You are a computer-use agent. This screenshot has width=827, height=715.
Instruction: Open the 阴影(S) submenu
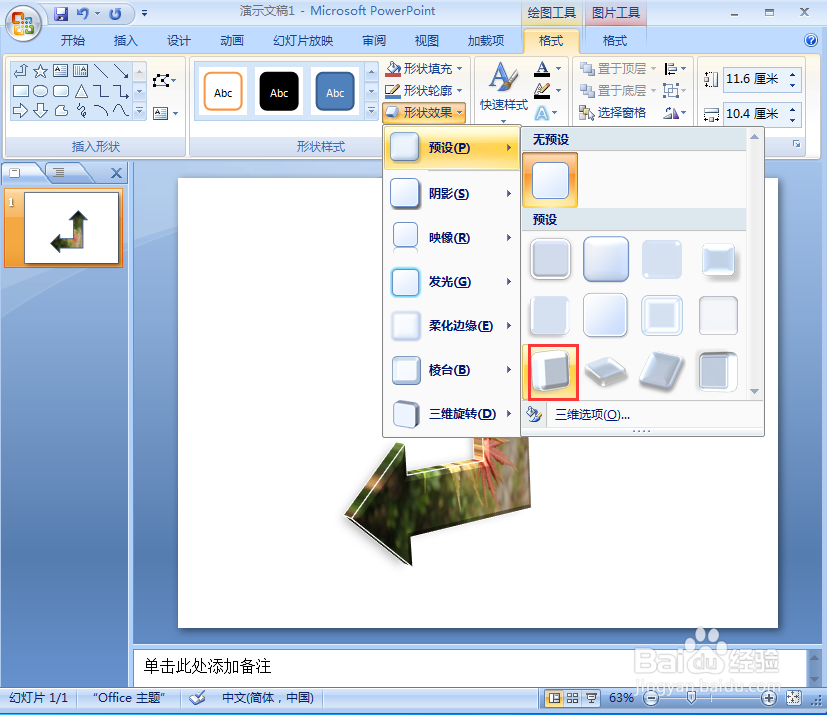coord(453,194)
